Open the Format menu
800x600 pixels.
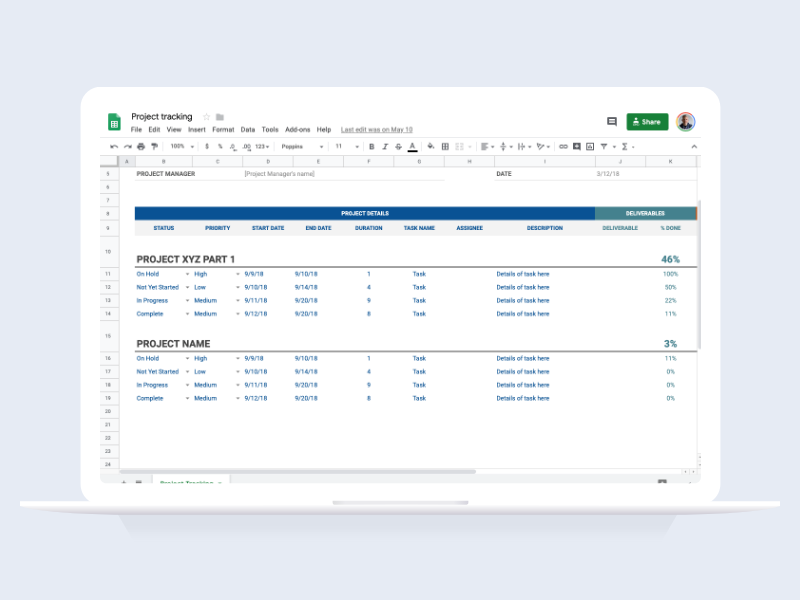click(x=222, y=129)
